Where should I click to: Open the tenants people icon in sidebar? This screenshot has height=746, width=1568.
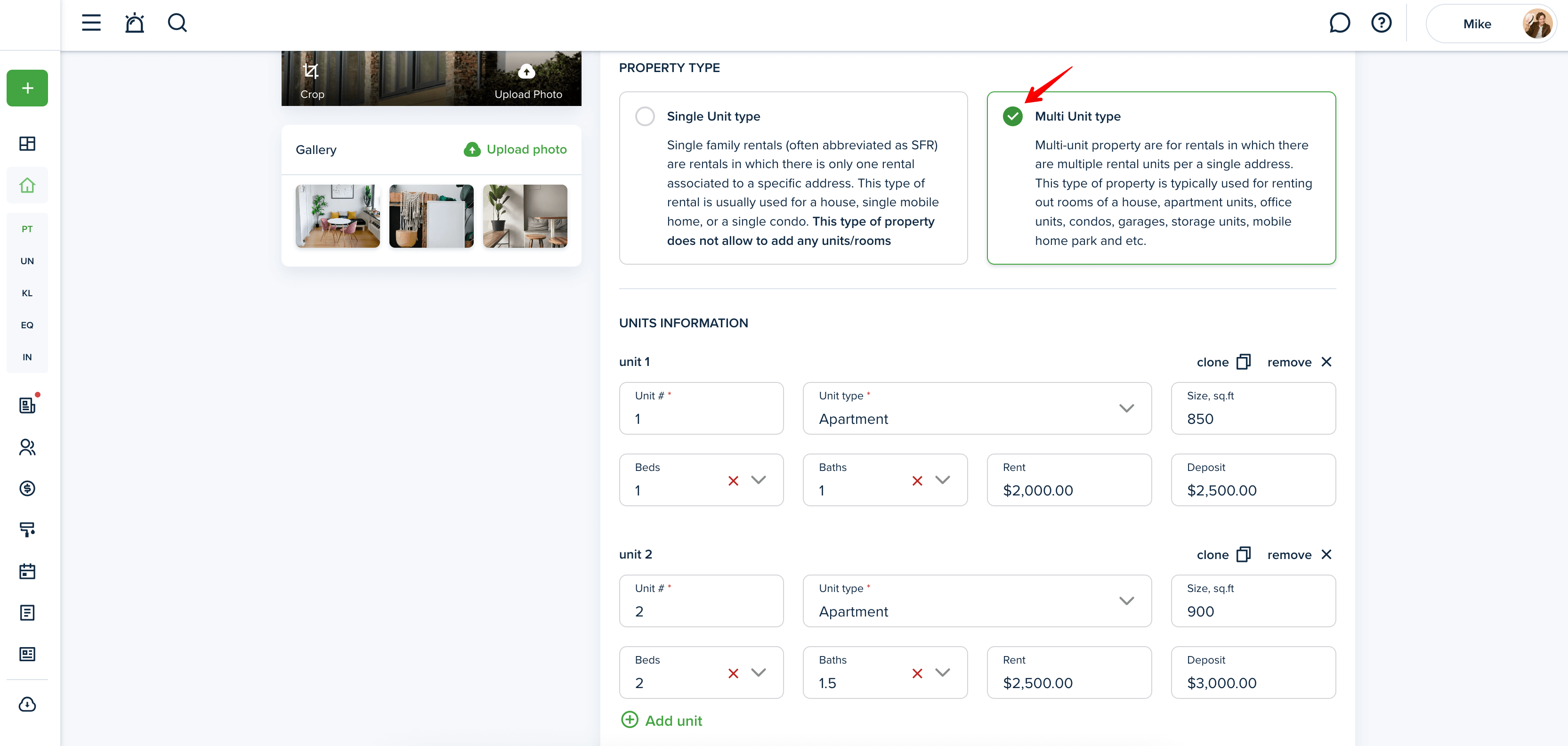pyautogui.click(x=27, y=447)
